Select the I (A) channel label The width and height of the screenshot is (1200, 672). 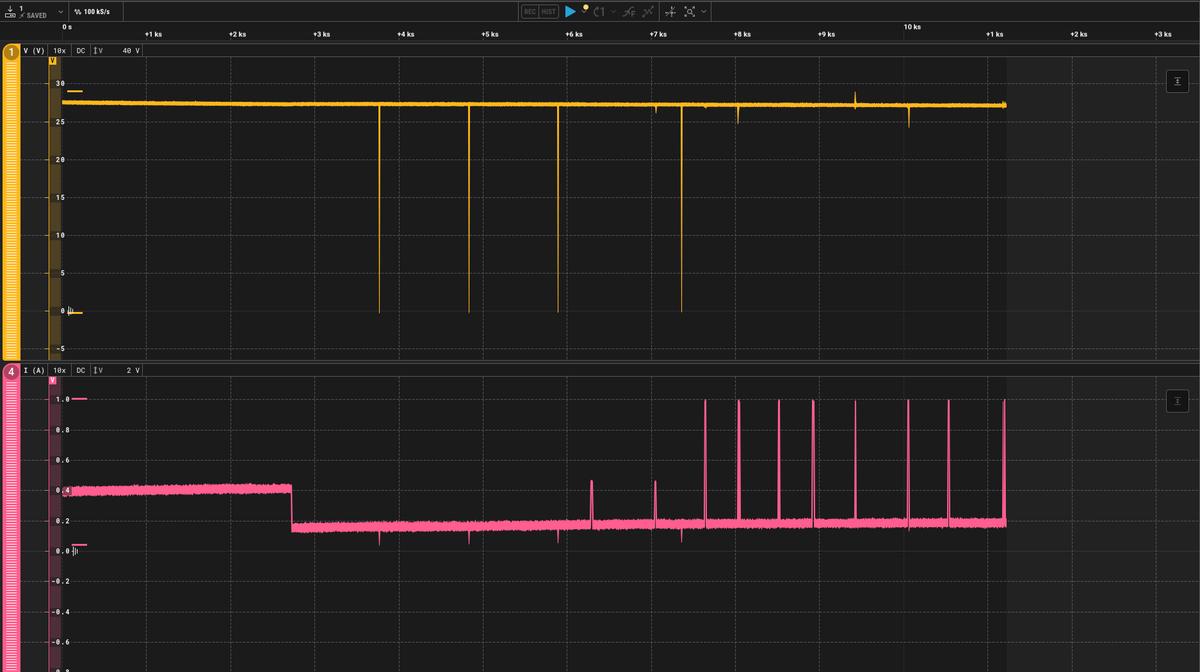[34, 369]
